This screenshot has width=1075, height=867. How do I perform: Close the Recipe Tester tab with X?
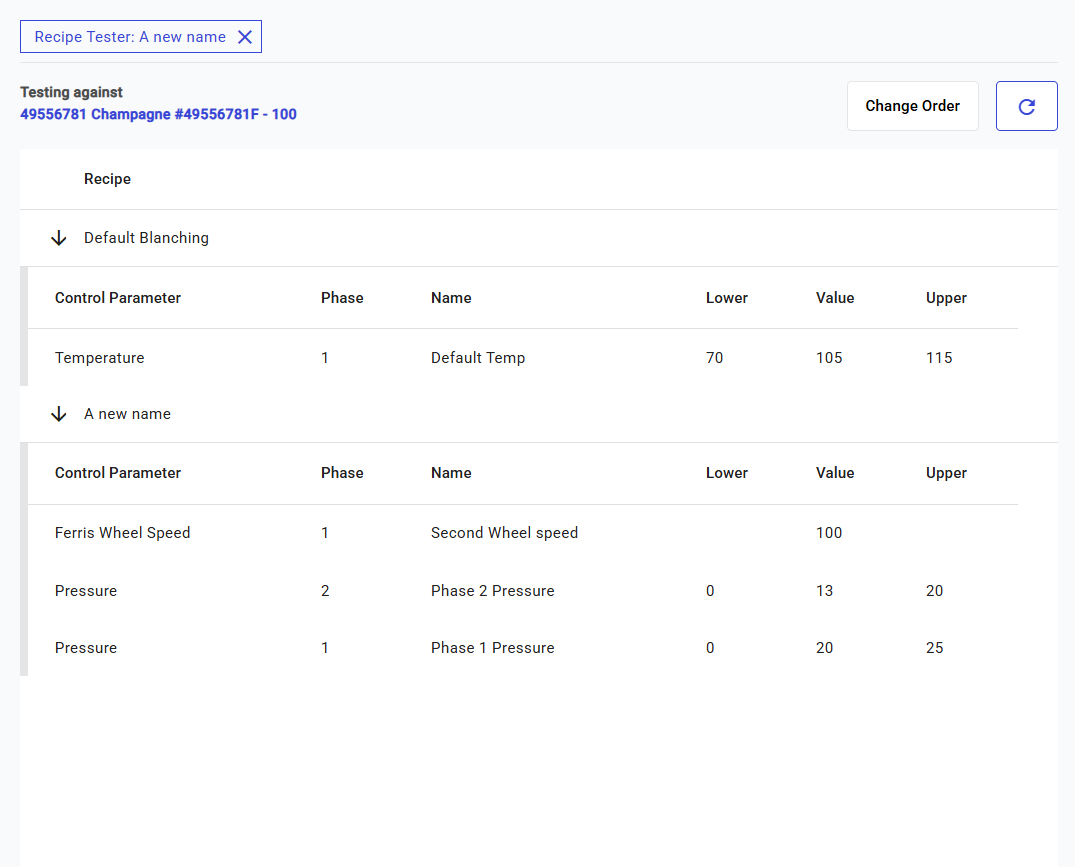pos(245,37)
